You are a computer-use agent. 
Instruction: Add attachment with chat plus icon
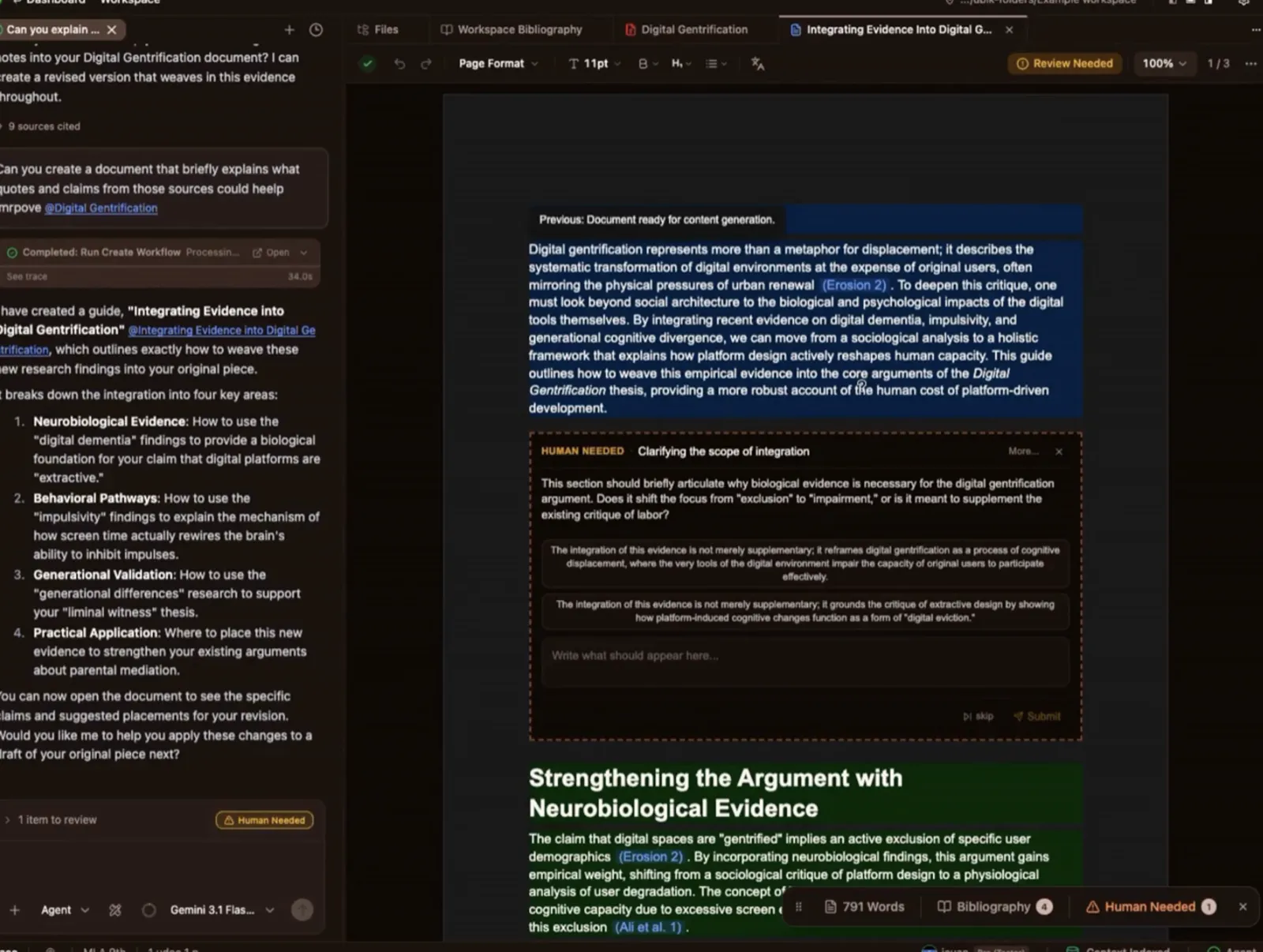coord(14,910)
